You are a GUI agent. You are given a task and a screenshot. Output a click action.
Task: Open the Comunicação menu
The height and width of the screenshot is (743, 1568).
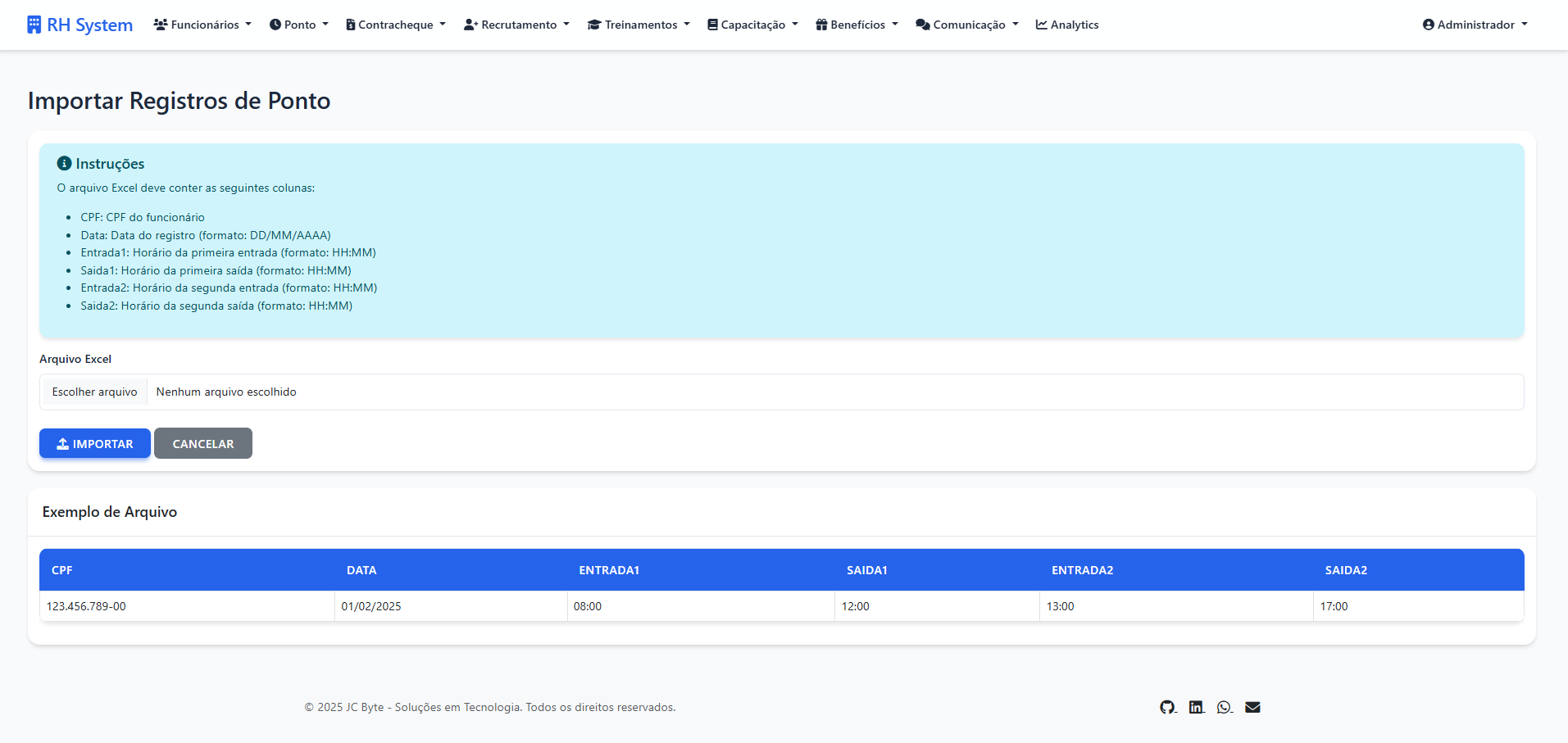point(967,25)
